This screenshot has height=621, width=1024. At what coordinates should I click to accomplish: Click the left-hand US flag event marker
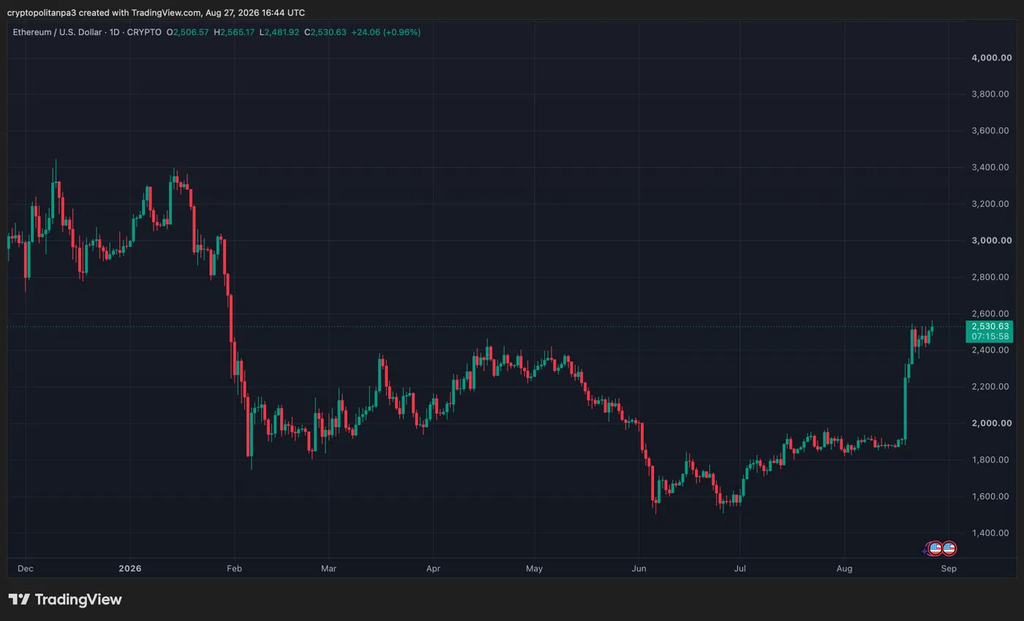935,549
